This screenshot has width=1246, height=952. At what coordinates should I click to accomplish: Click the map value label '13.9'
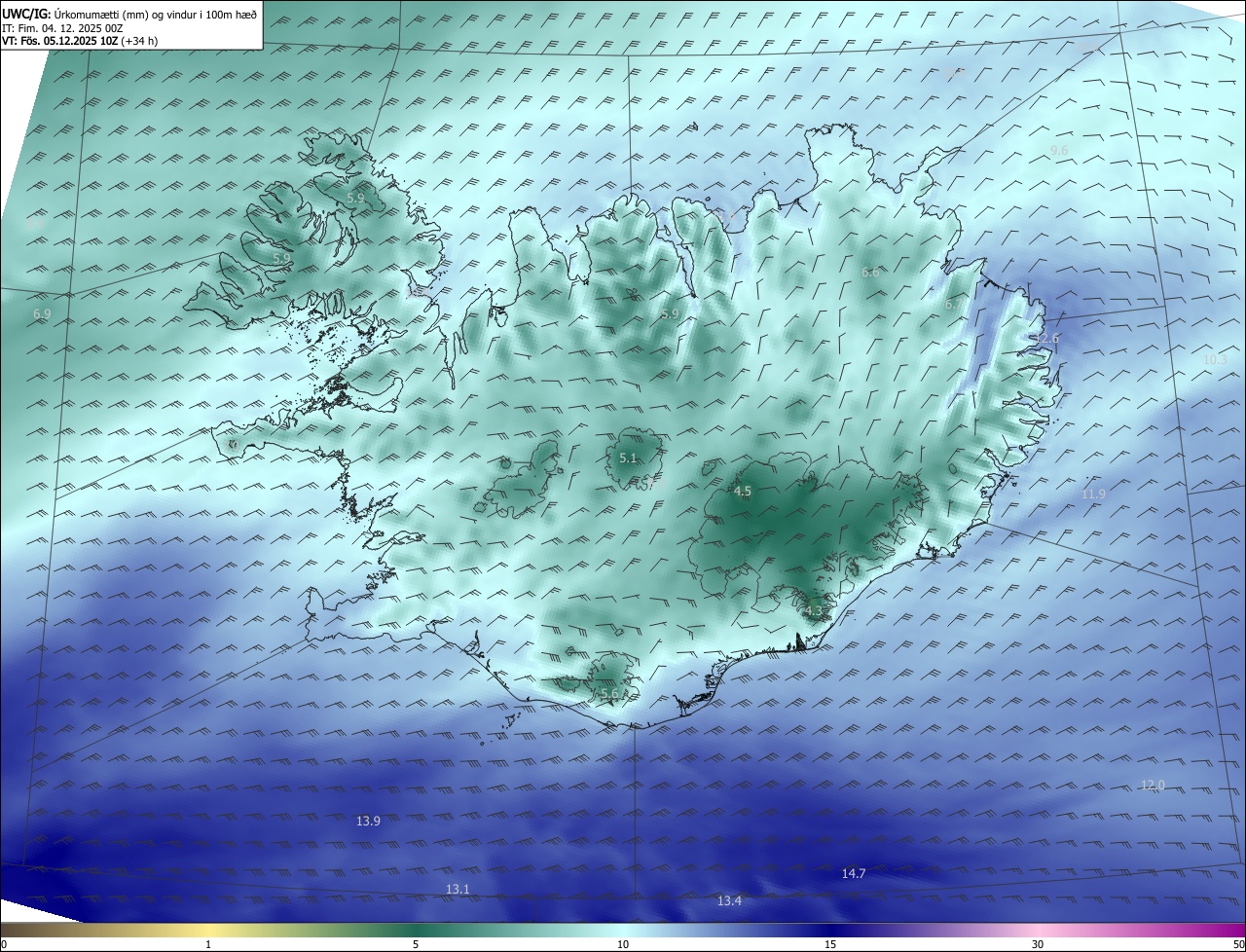pos(368,822)
